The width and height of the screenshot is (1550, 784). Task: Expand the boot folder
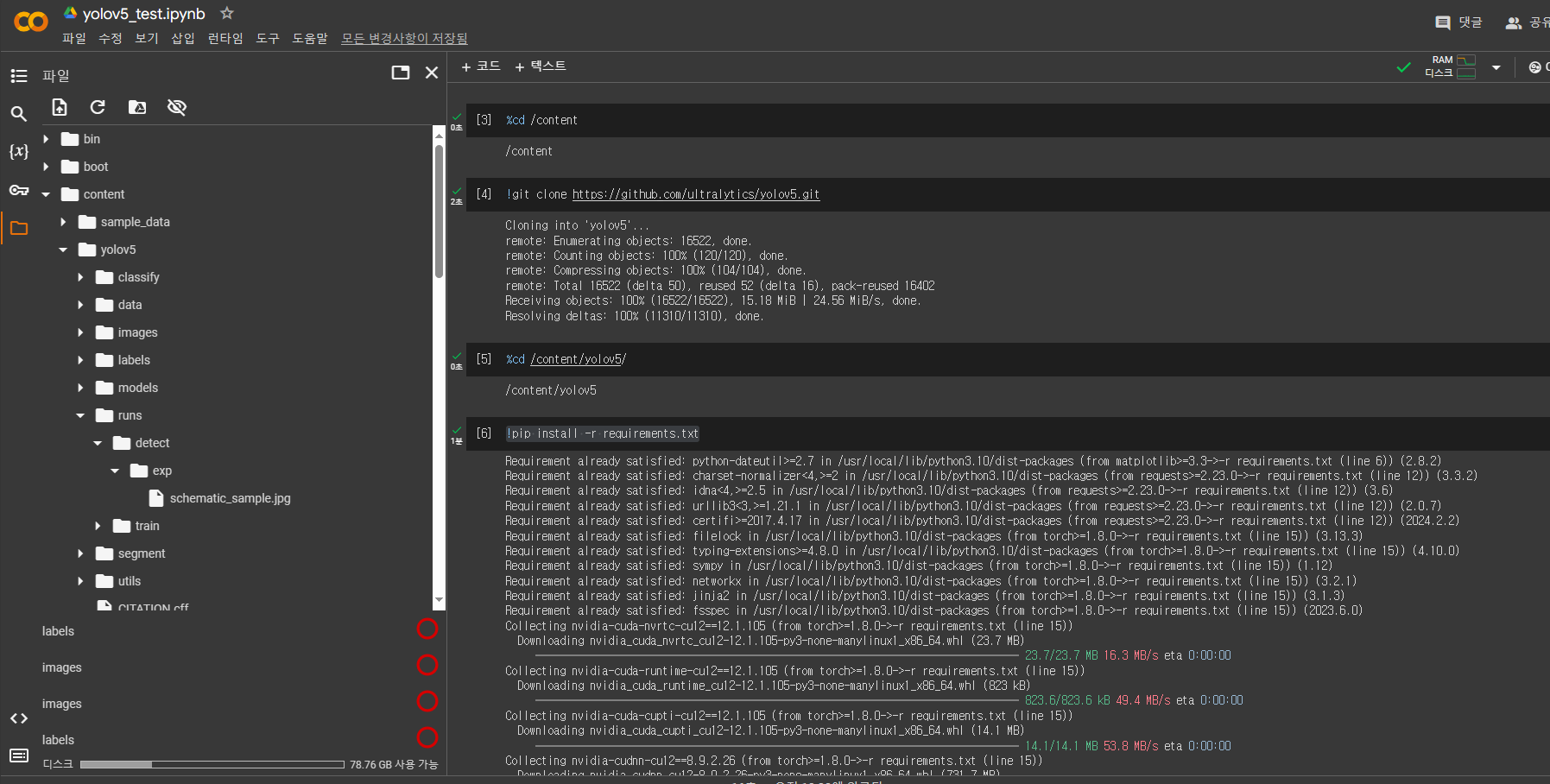46,167
